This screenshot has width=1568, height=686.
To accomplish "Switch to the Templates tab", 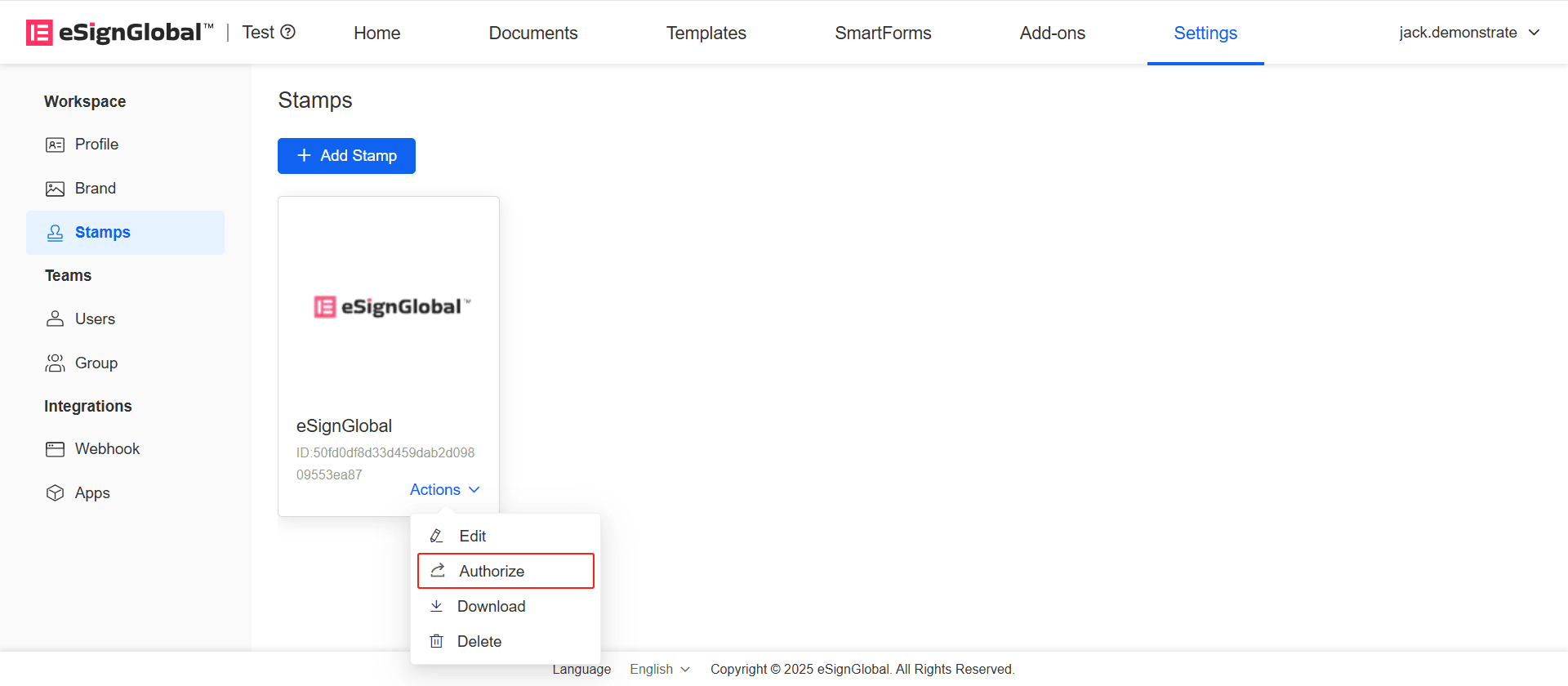I will pyautogui.click(x=706, y=33).
